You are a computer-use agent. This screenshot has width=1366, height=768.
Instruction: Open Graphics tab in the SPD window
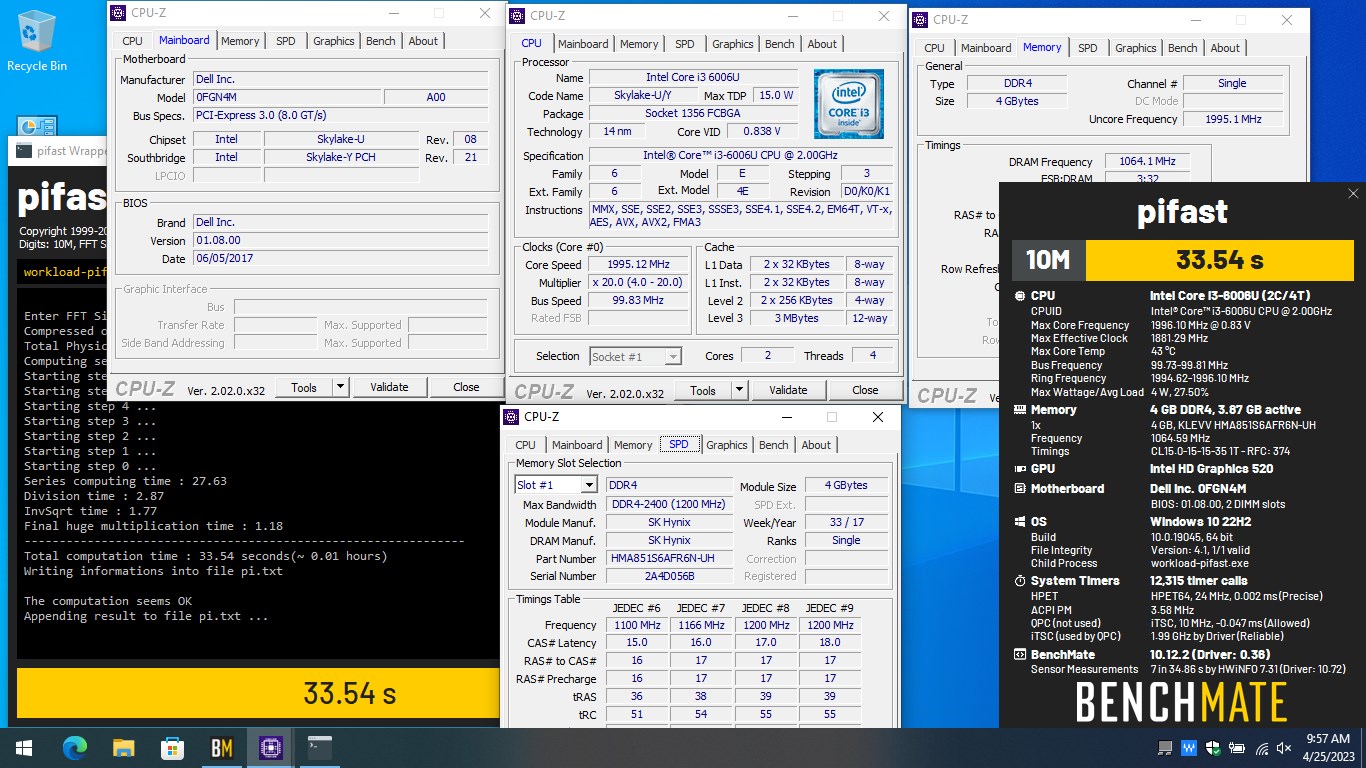click(x=727, y=445)
